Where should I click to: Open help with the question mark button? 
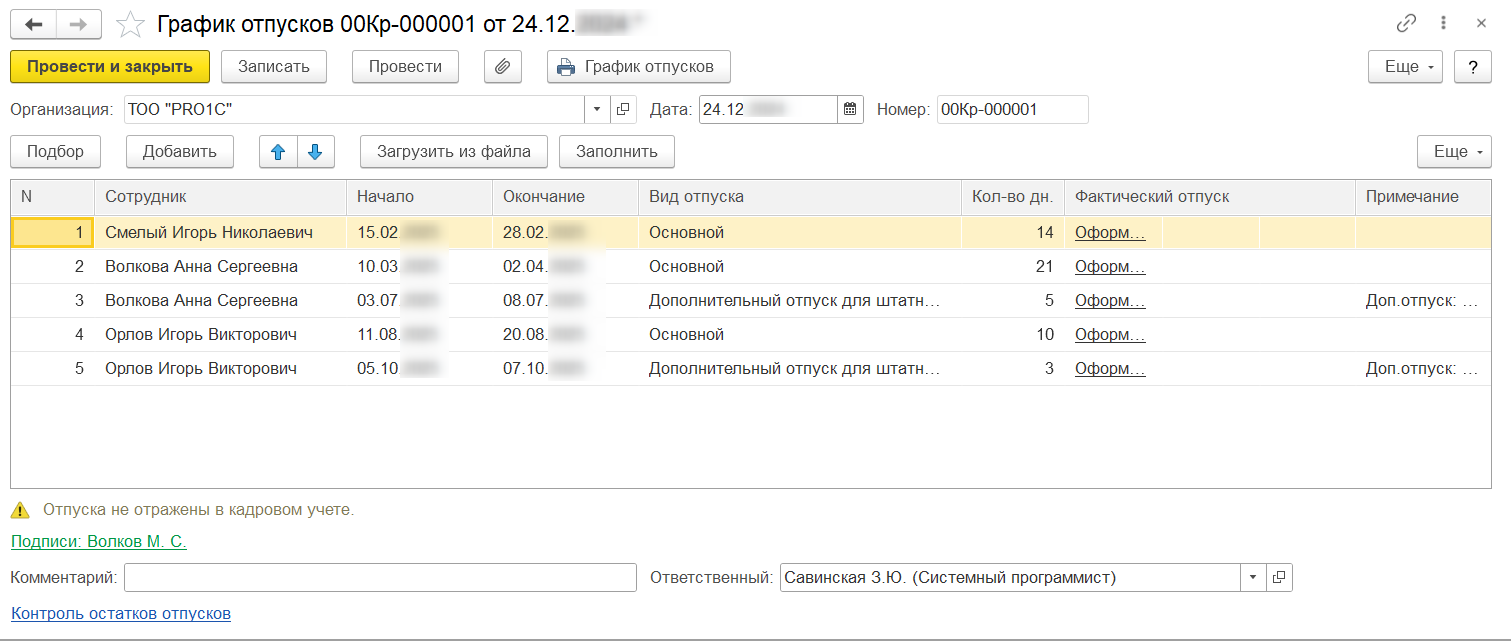point(1472,67)
